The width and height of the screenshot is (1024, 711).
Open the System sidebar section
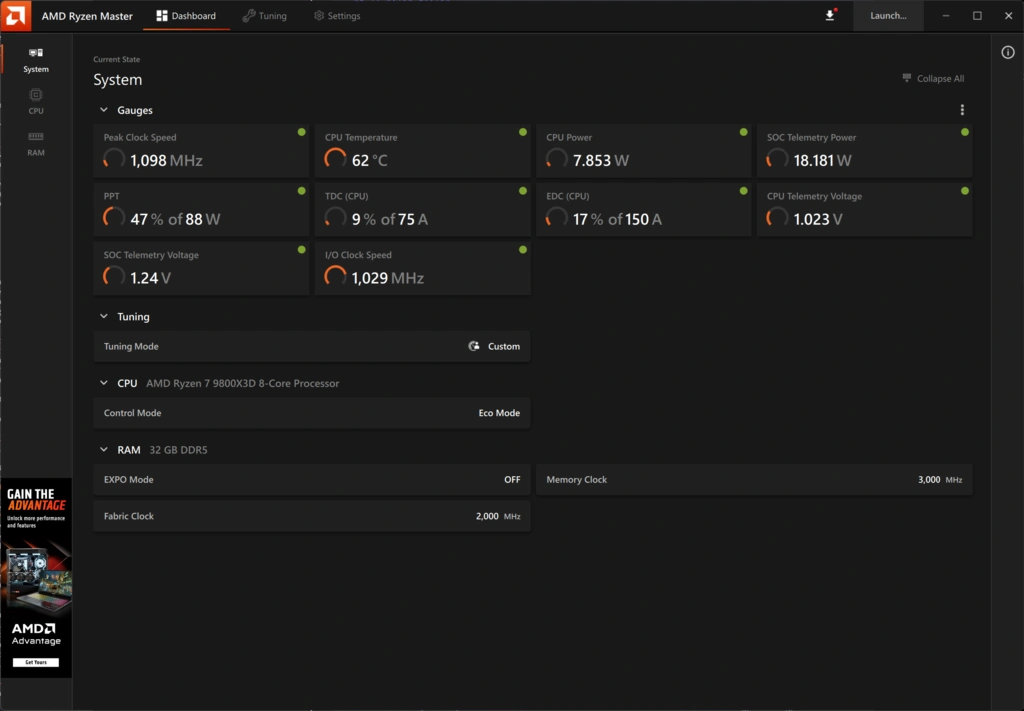36,59
